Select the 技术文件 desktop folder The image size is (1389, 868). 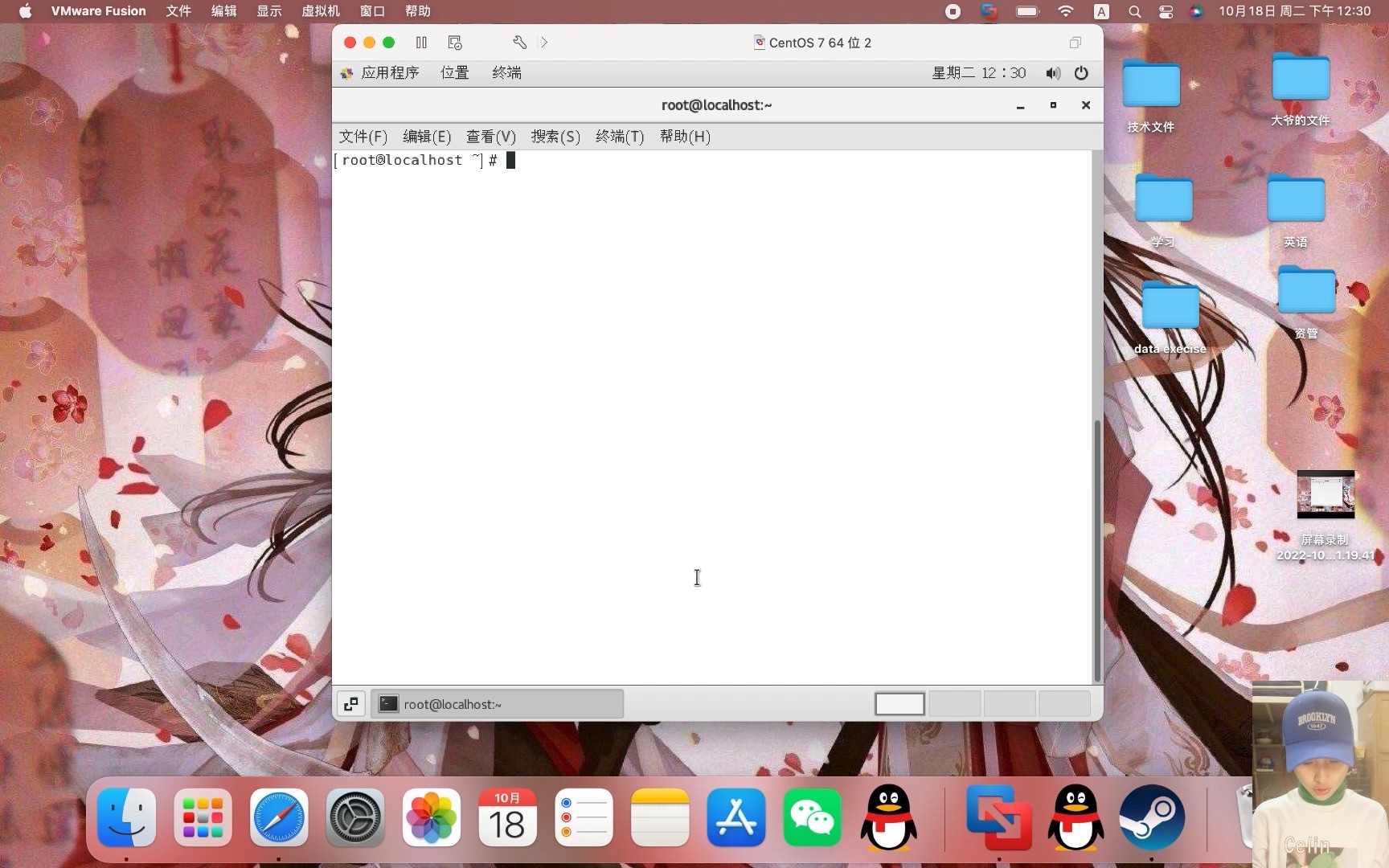tap(1151, 95)
